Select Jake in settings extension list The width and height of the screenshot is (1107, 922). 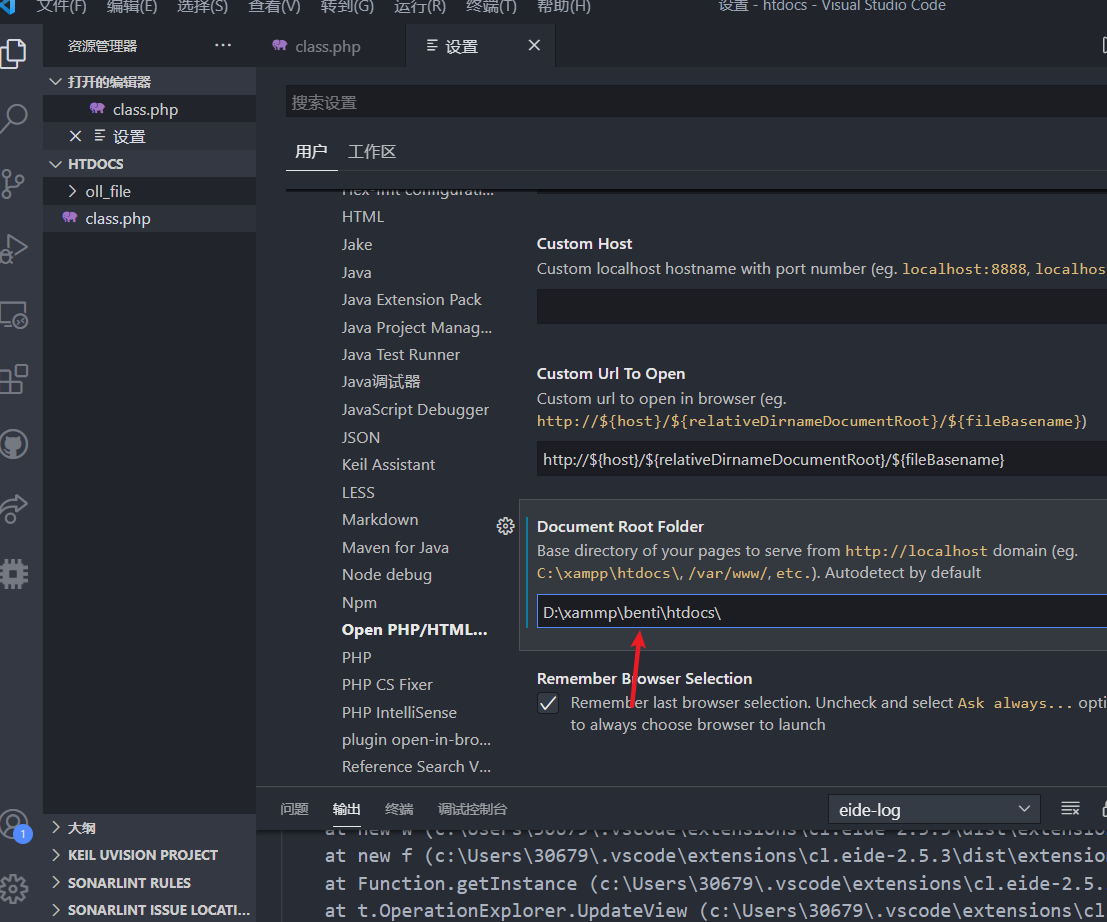357,244
